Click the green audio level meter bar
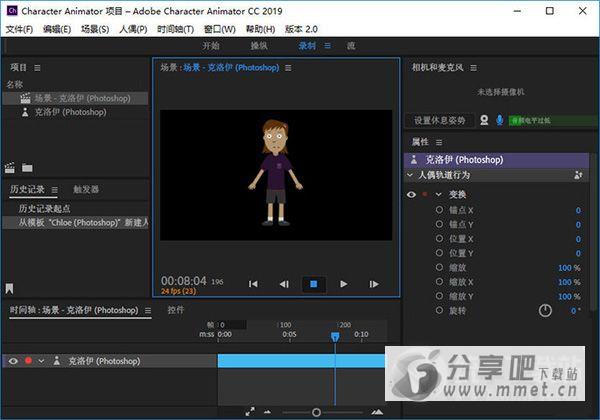This screenshot has height=420, width=600. pyautogui.click(x=553, y=120)
